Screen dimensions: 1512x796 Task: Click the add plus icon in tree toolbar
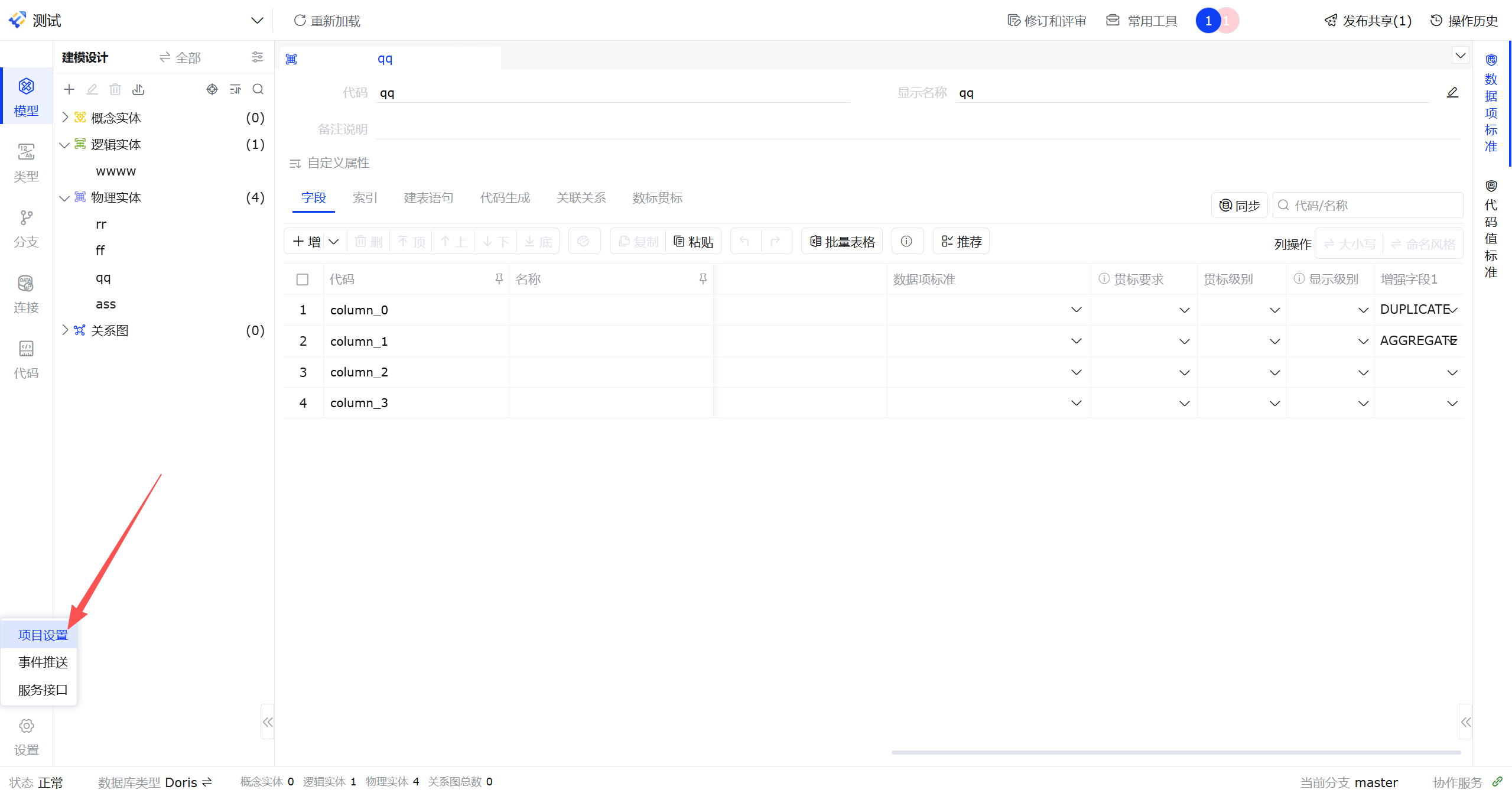[x=69, y=89]
